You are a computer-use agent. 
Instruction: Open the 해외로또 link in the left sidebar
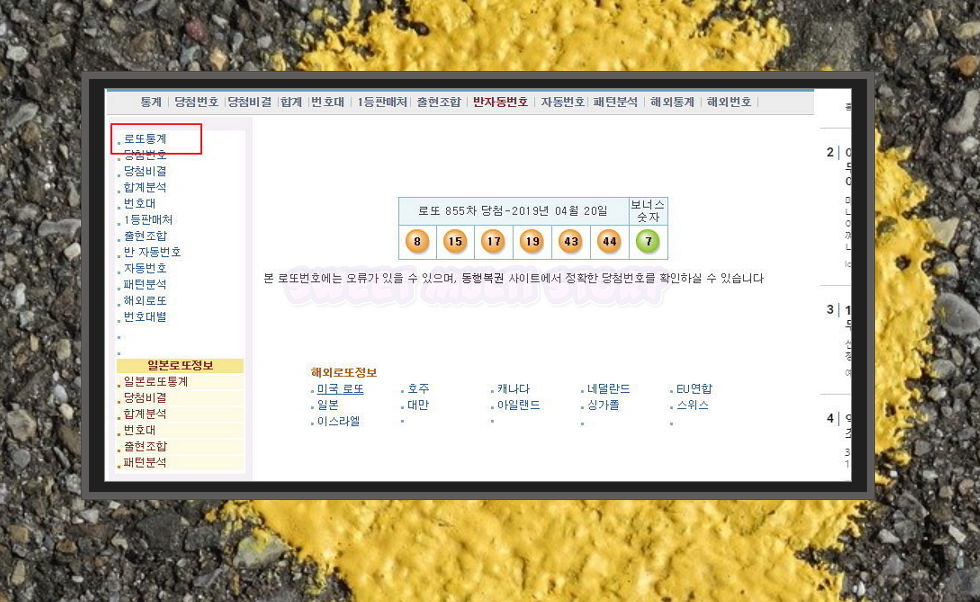(145, 301)
